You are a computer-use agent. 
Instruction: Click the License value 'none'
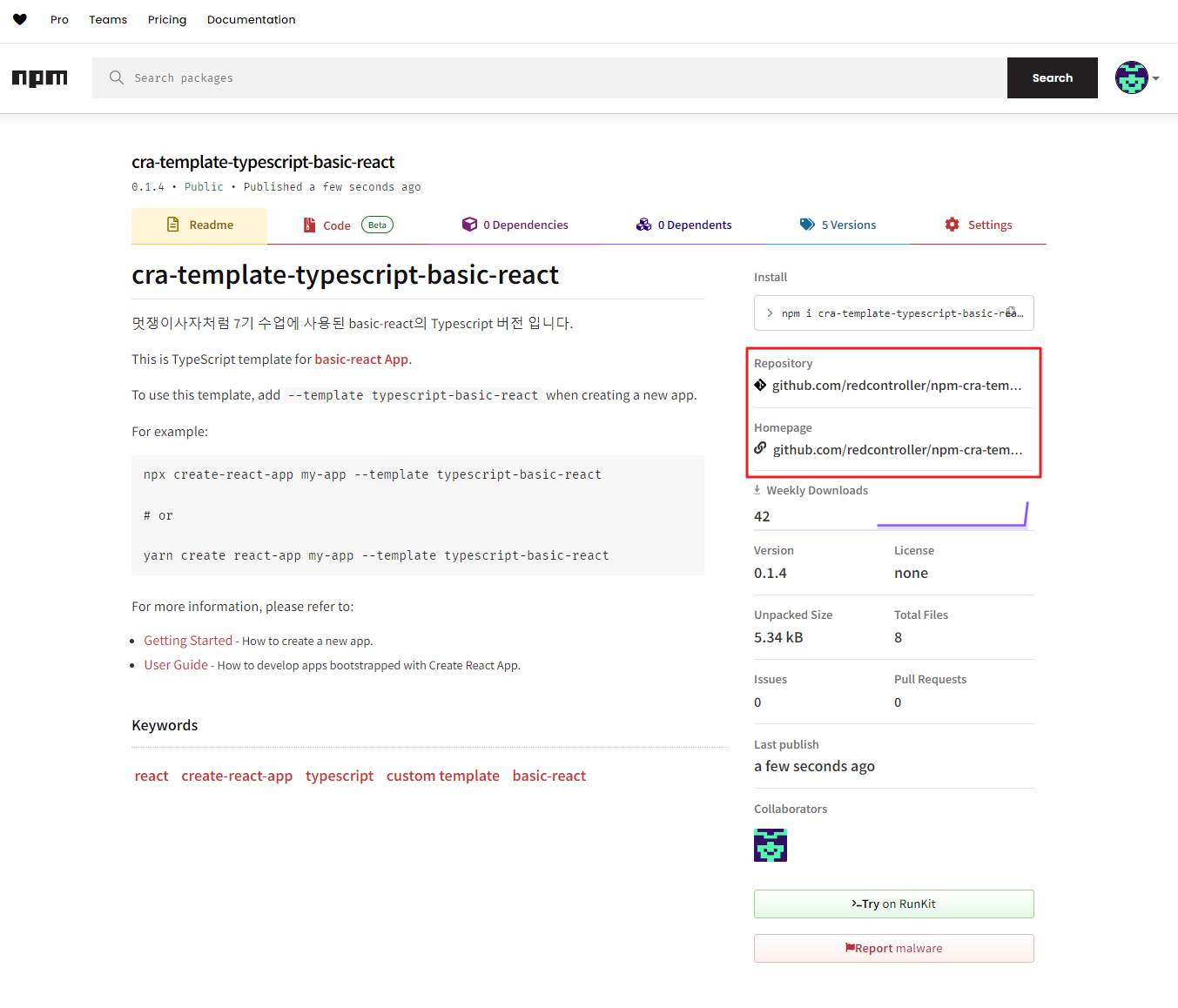coord(911,573)
